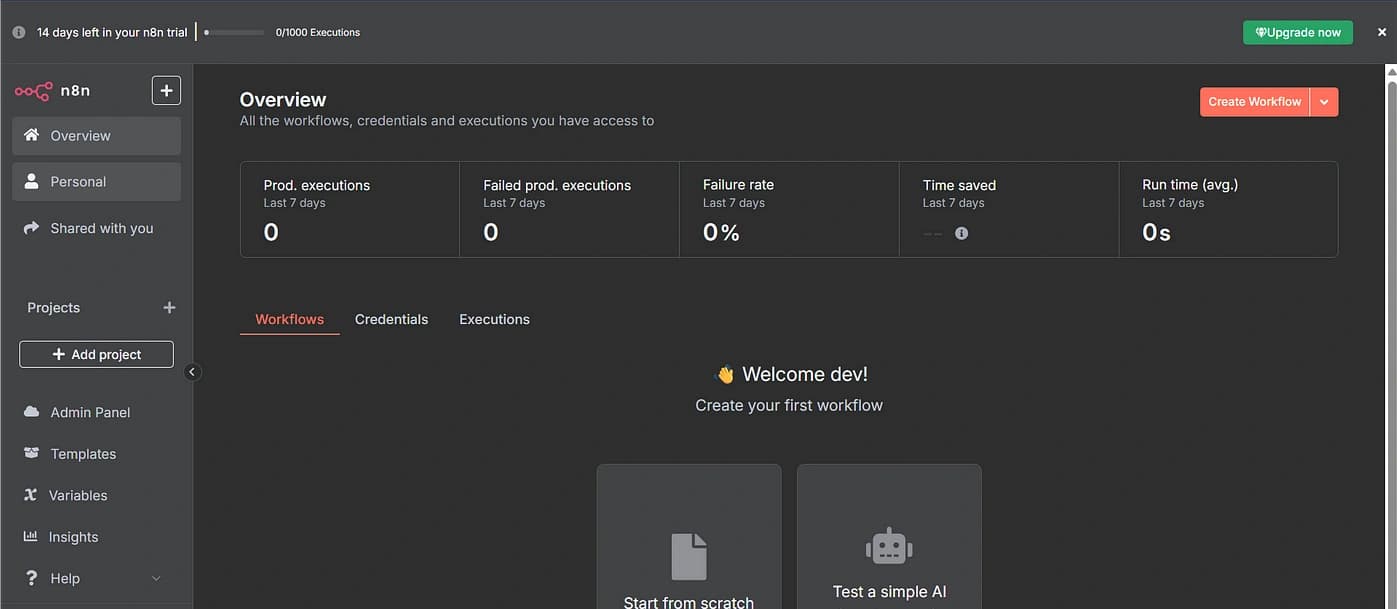
Task: Collapse the sidebar with the arrow toggle
Action: pos(193,372)
